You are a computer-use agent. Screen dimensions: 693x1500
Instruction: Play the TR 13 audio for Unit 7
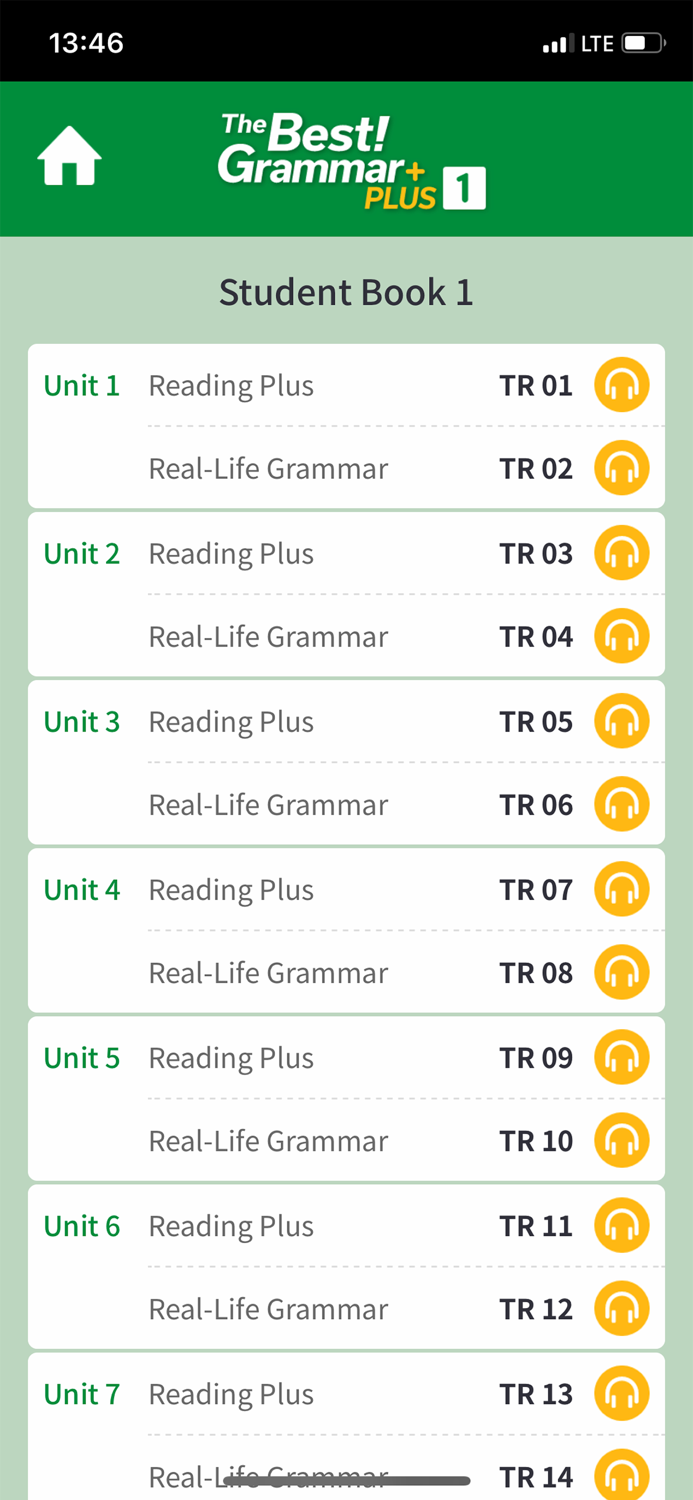(621, 1393)
